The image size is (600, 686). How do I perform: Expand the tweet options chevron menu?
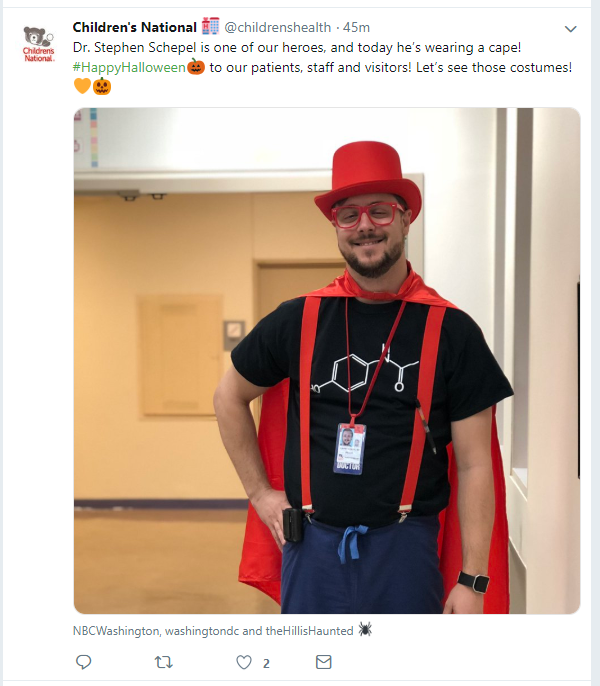570,29
